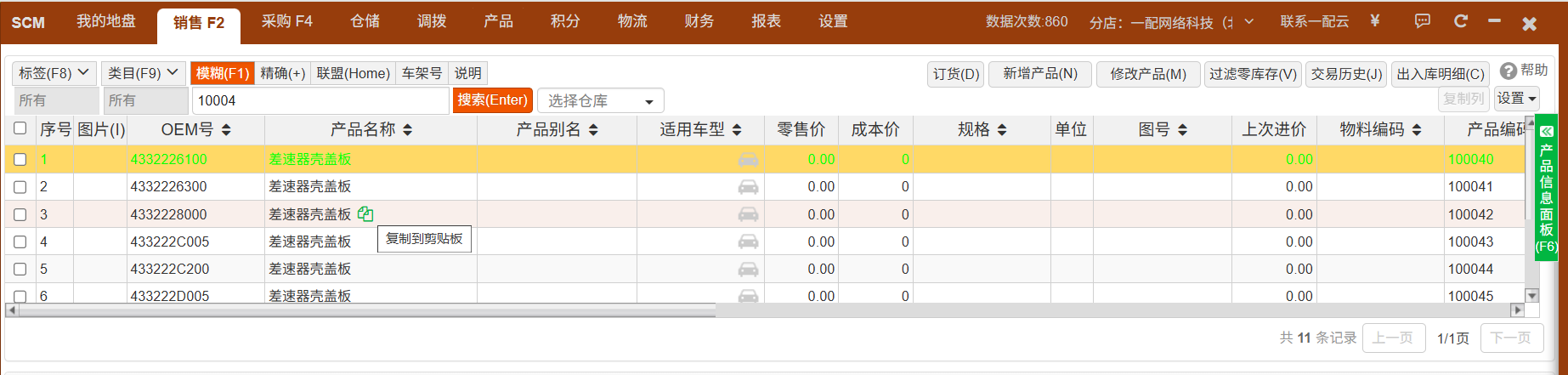Check the checkbox for row 1
This screenshot has width=1568, height=375.
[x=20, y=160]
